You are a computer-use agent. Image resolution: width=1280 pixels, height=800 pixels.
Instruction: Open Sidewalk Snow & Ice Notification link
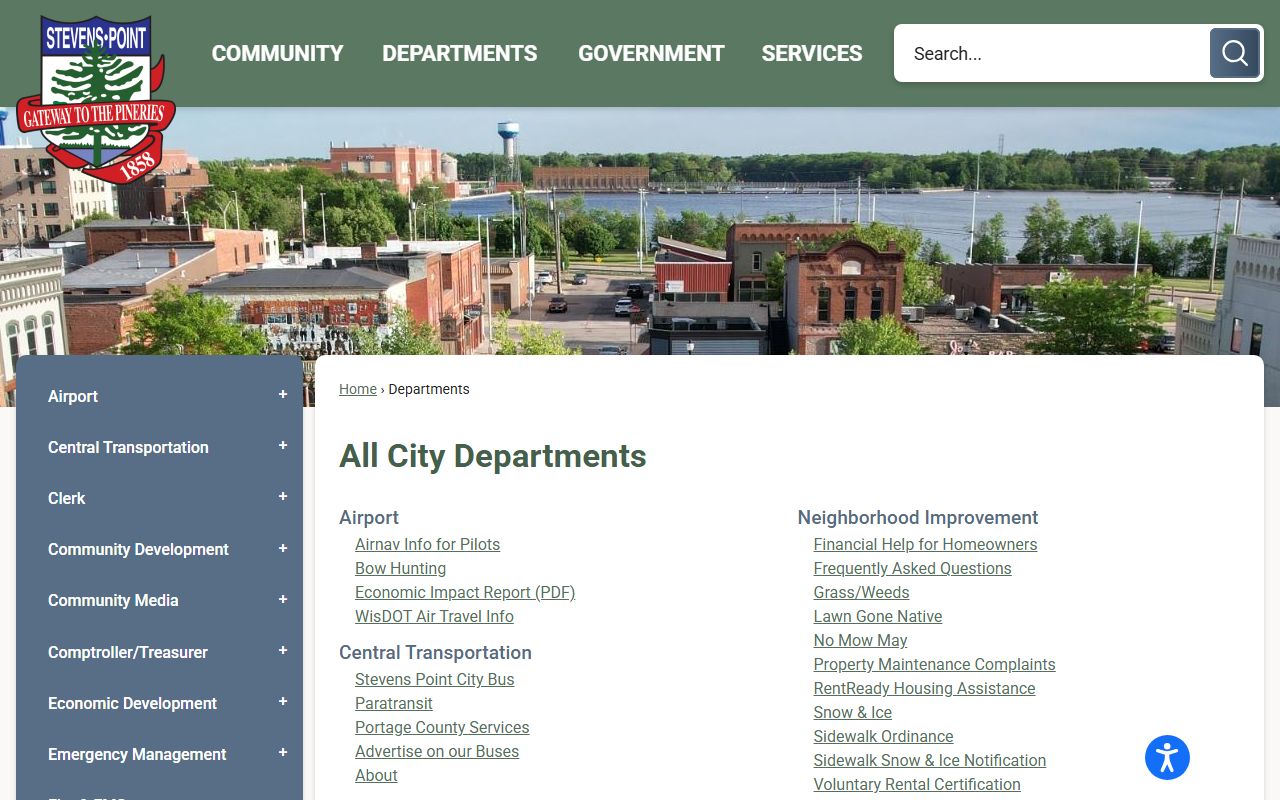[930, 760]
